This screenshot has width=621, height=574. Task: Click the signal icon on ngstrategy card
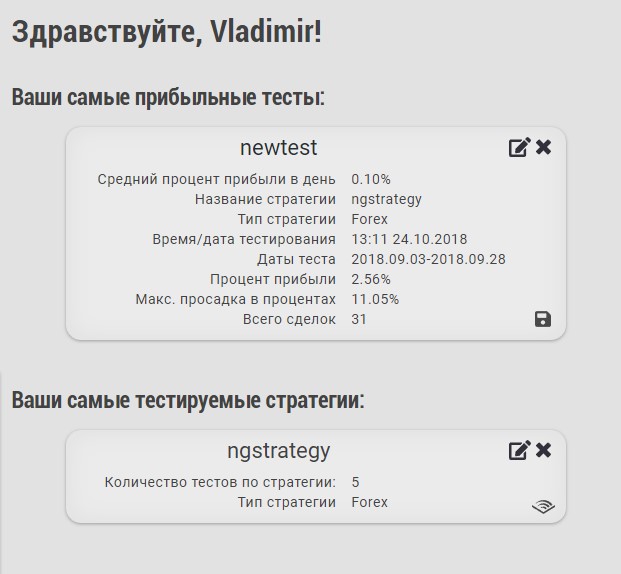coord(543,506)
